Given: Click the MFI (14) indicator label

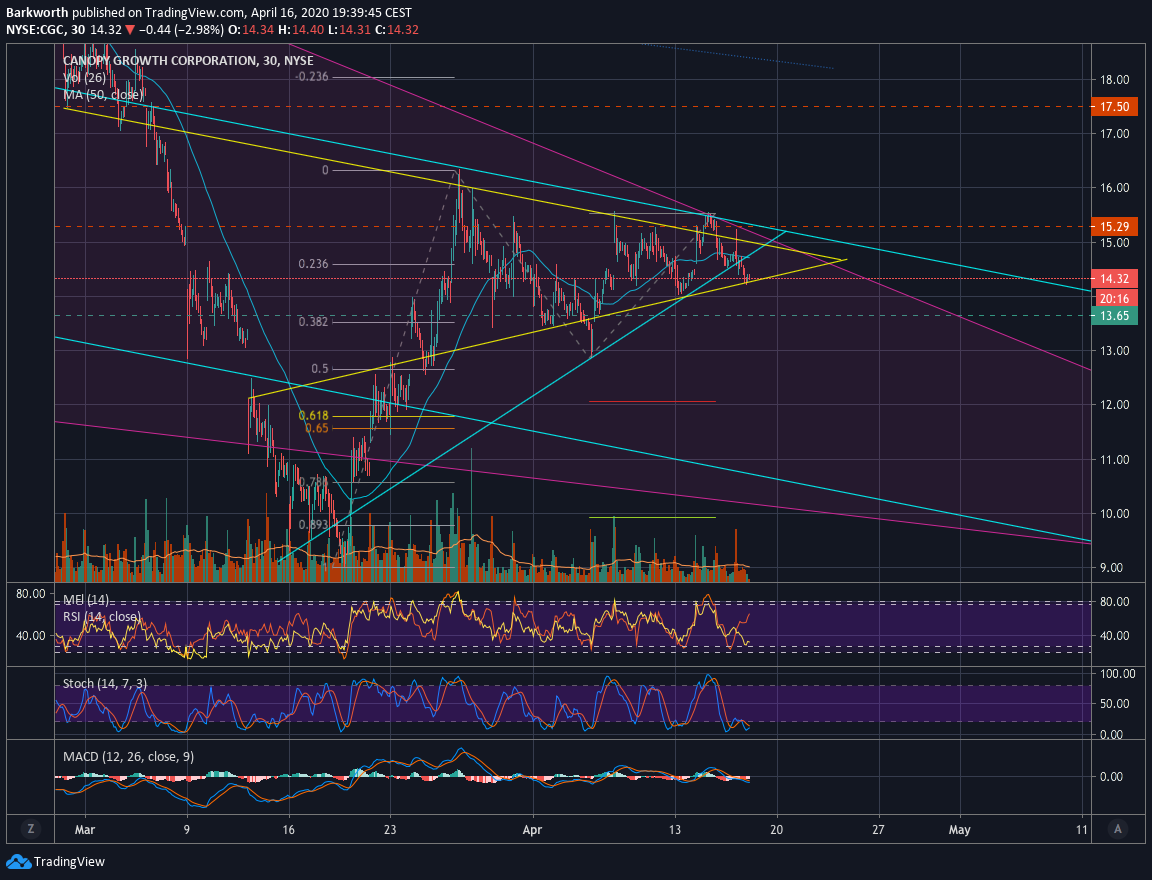Looking at the screenshot, I should 86,600.
